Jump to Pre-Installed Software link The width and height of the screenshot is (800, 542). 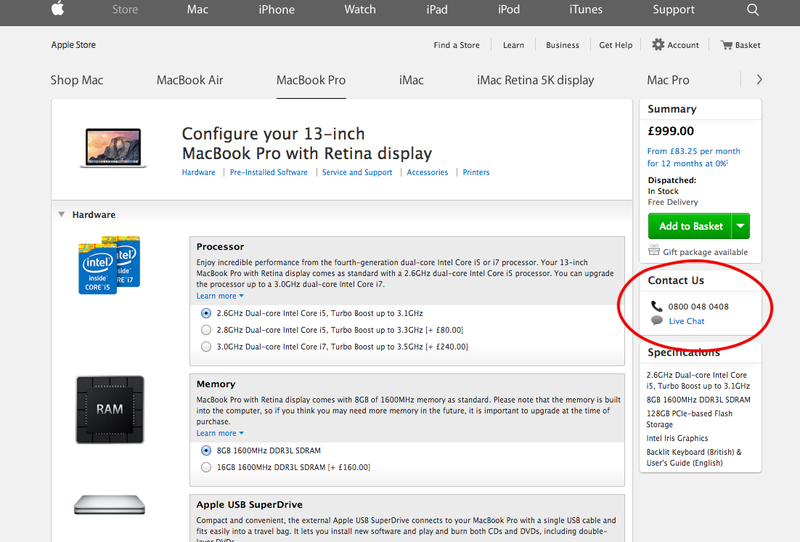(x=269, y=172)
